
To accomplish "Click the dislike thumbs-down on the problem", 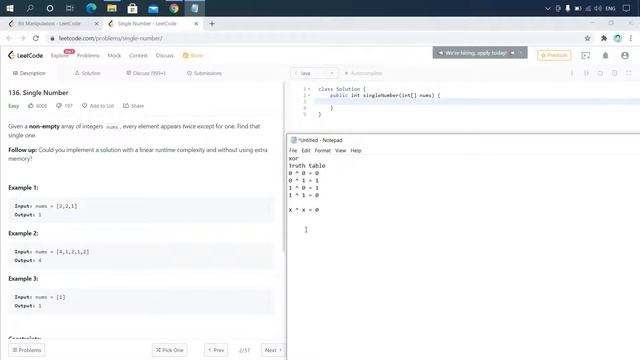I will (58, 106).
